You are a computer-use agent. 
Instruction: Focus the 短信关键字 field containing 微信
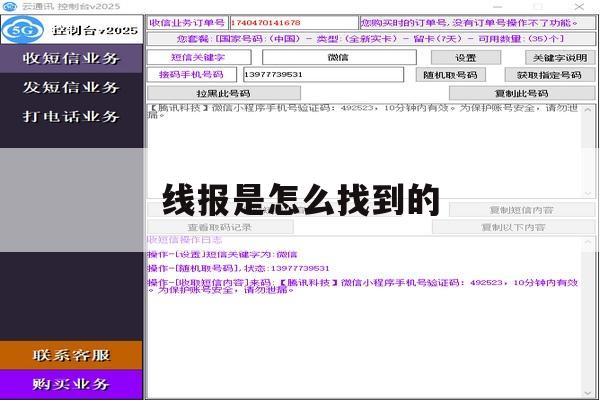339,57
